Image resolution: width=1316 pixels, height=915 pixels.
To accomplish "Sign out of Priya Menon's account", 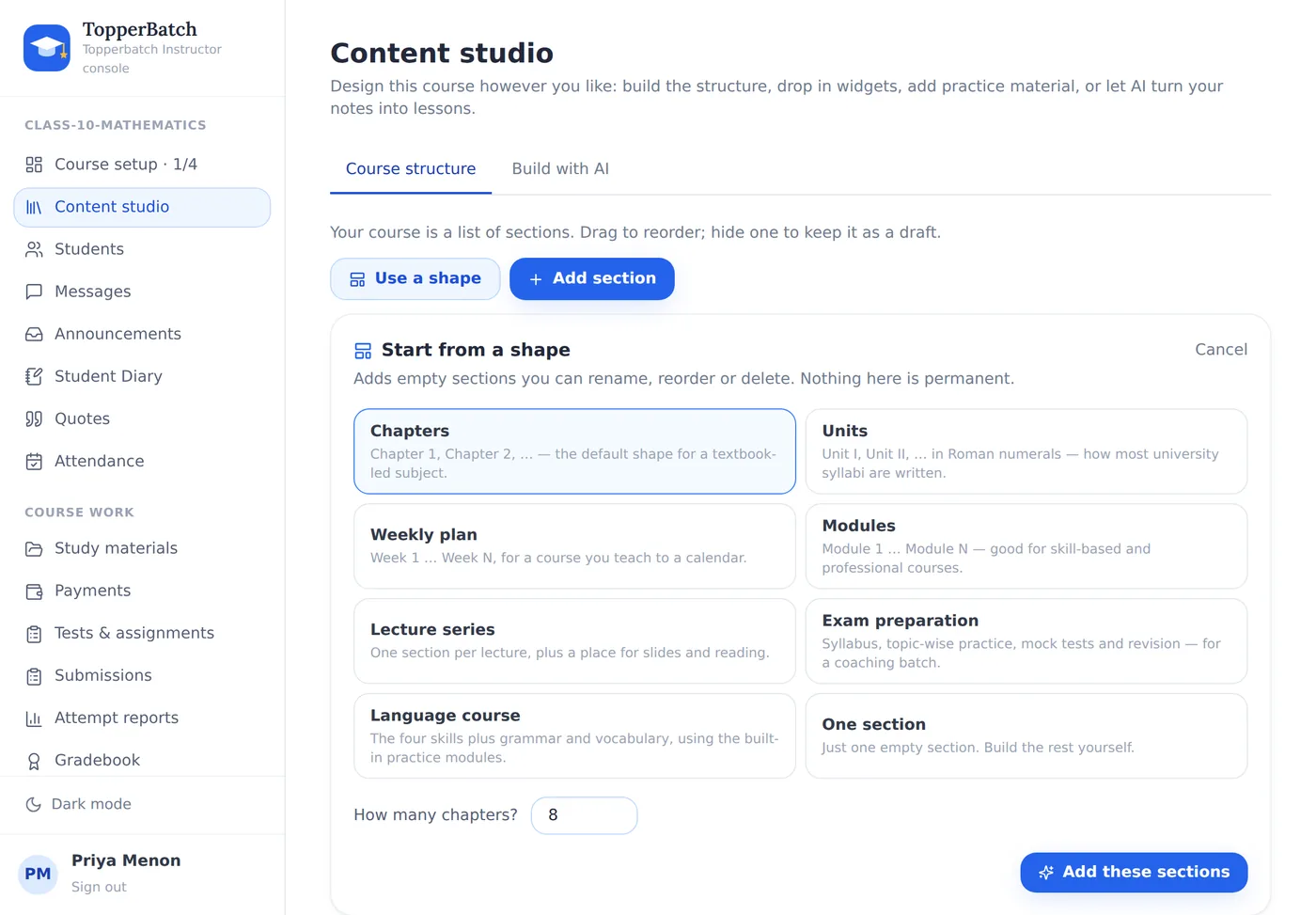I will click(x=99, y=887).
